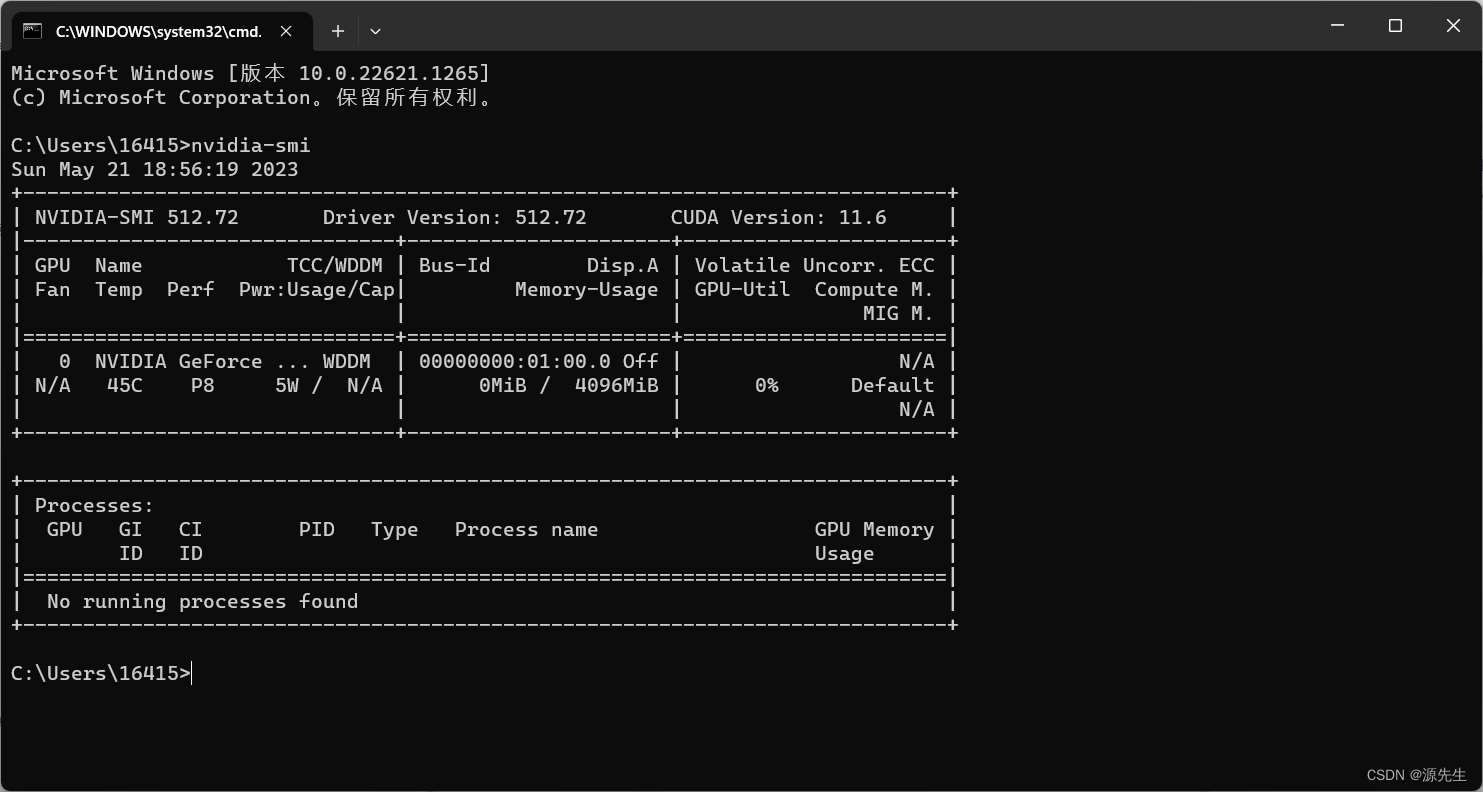Click the 0MiB memory used value

pyautogui.click(x=503, y=385)
